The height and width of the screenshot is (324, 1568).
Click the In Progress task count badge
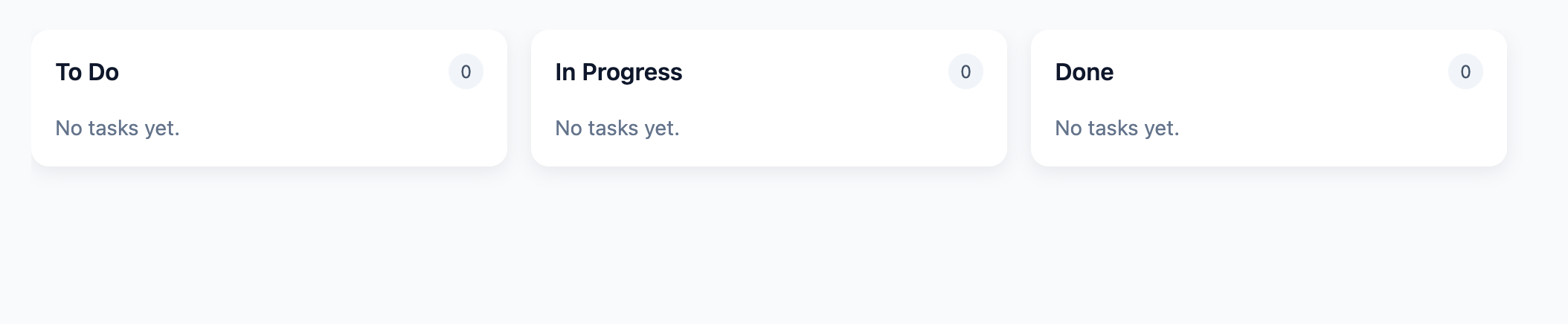[x=965, y=72]
